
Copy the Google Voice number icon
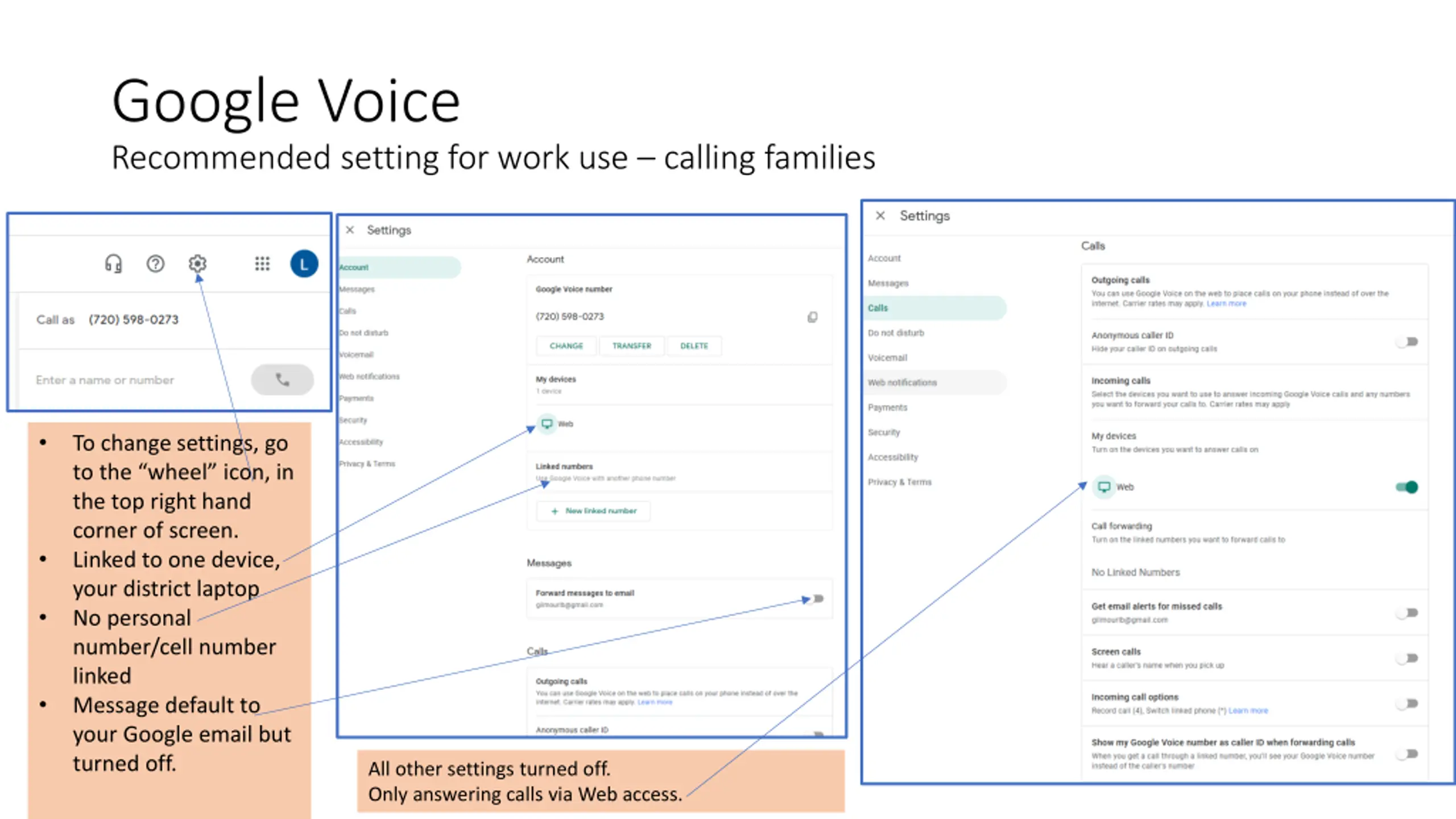(x=812, y=317)
